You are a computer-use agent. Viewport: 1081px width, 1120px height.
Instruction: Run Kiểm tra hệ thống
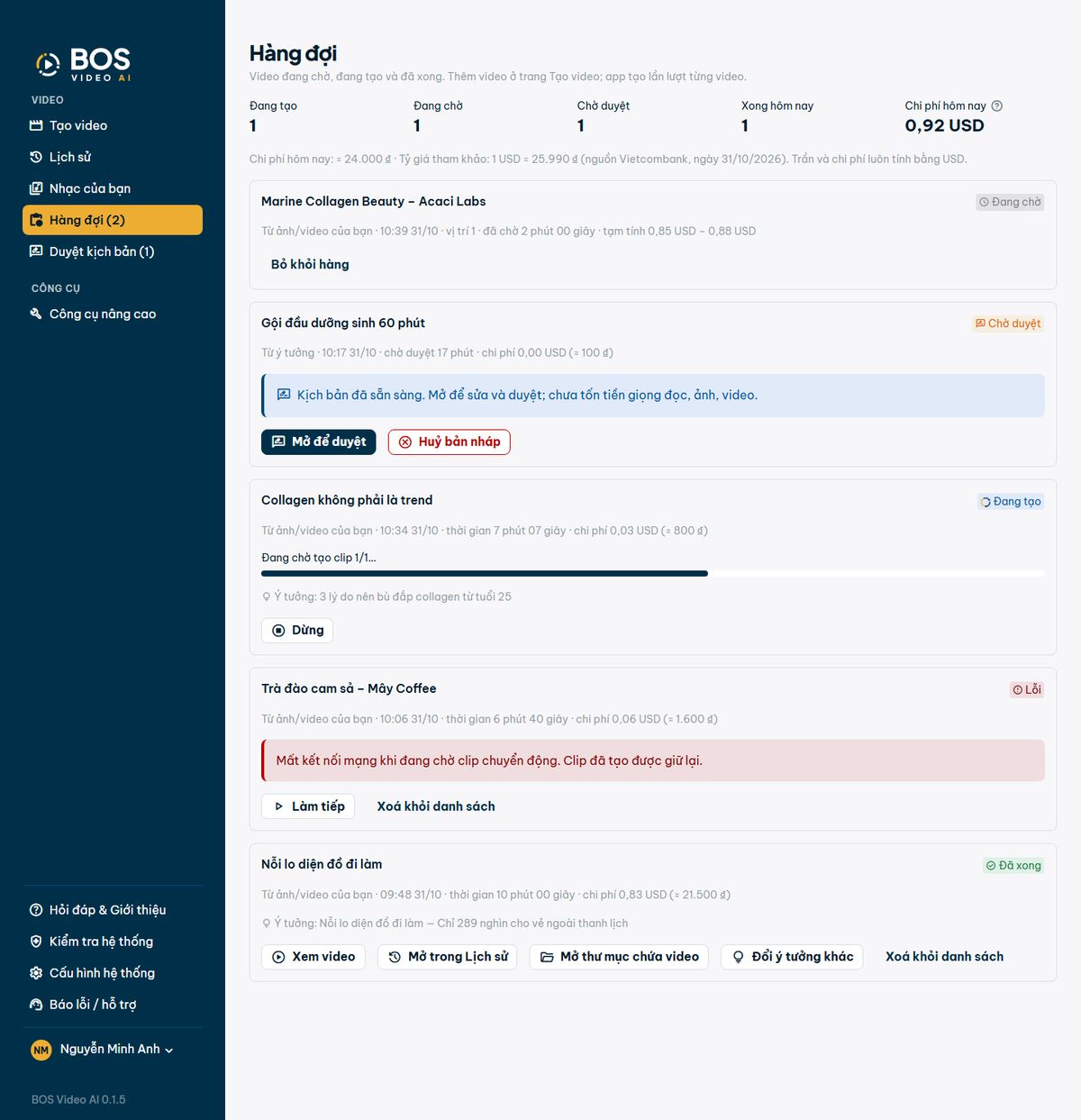tap(113, 942)
